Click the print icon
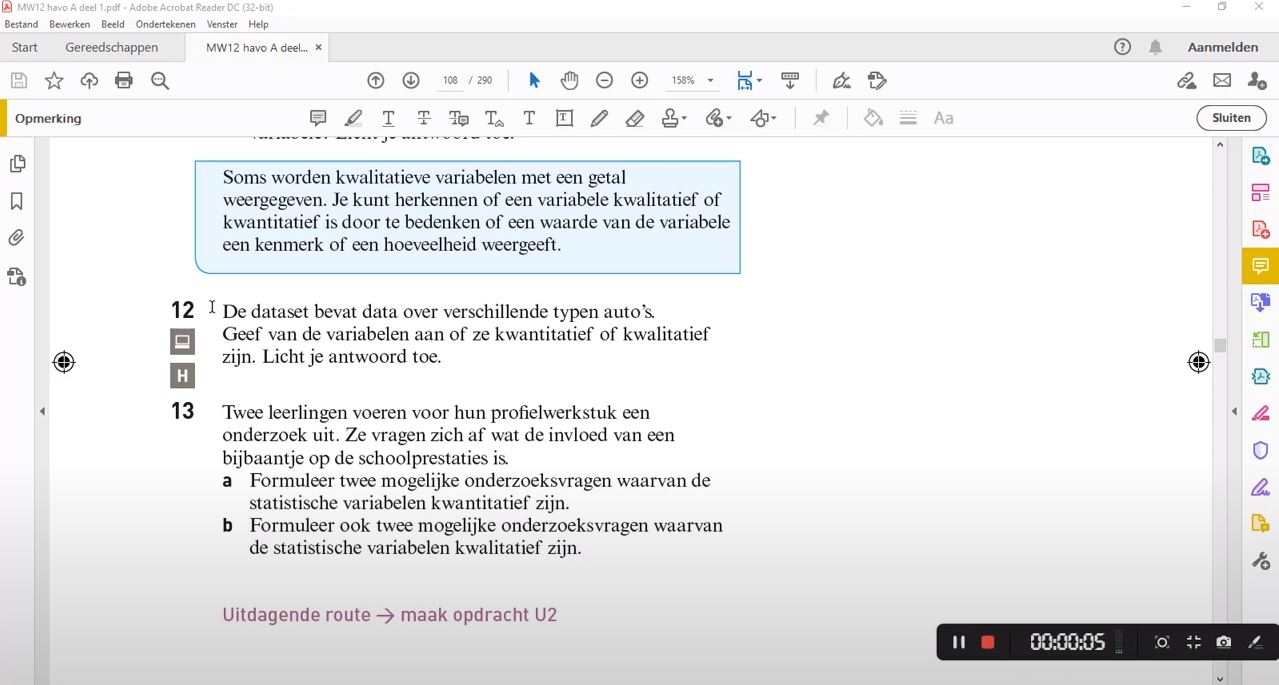 click(x=124, y=81)
